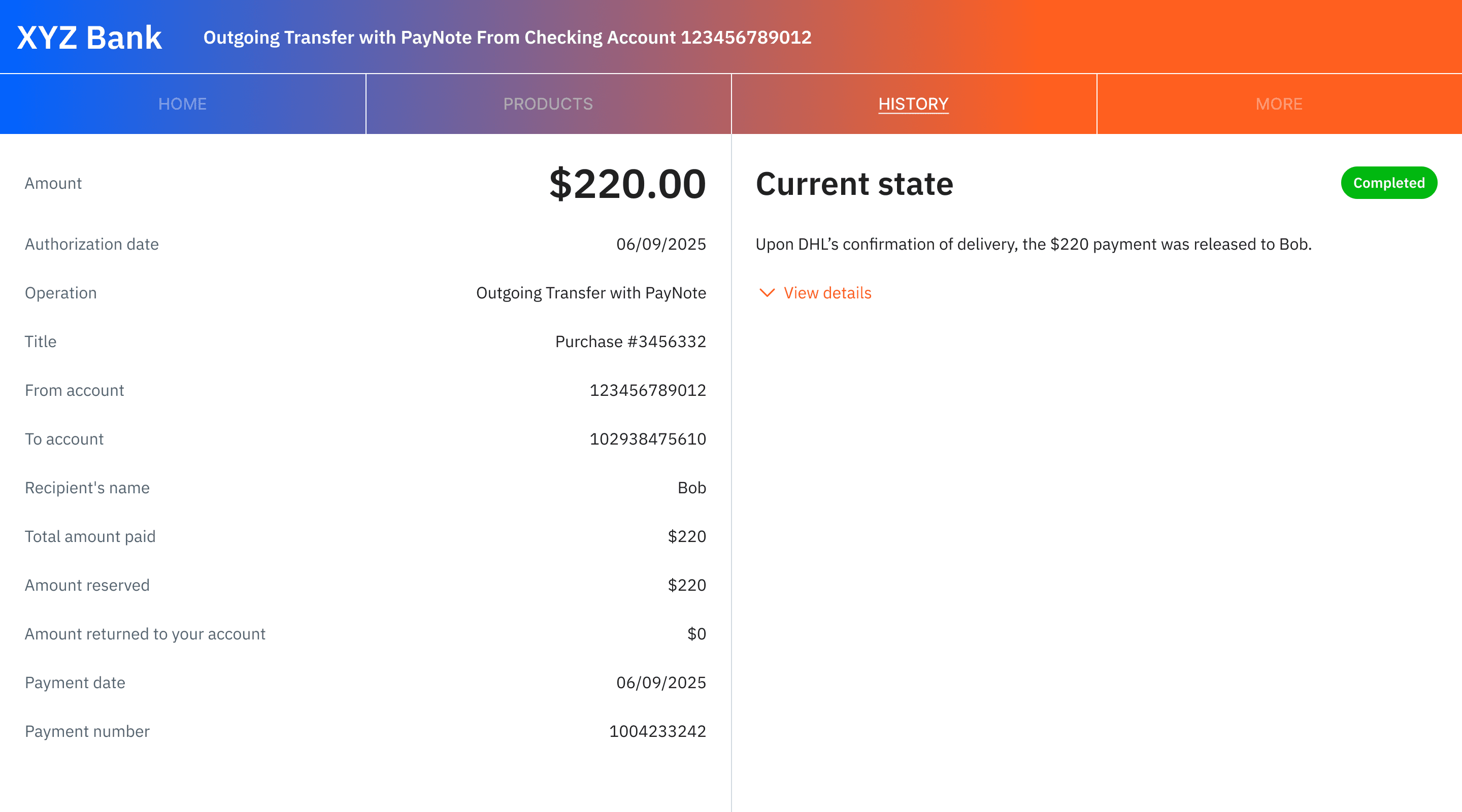Click the green Completed status badge

pos(1389,183)
